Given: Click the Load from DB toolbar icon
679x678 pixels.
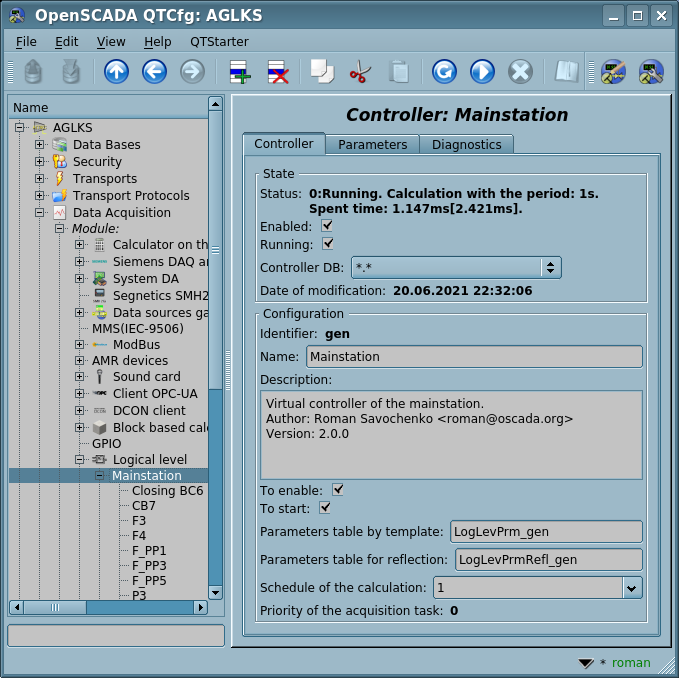Looking at the screenshot, I should click(33, 71).
